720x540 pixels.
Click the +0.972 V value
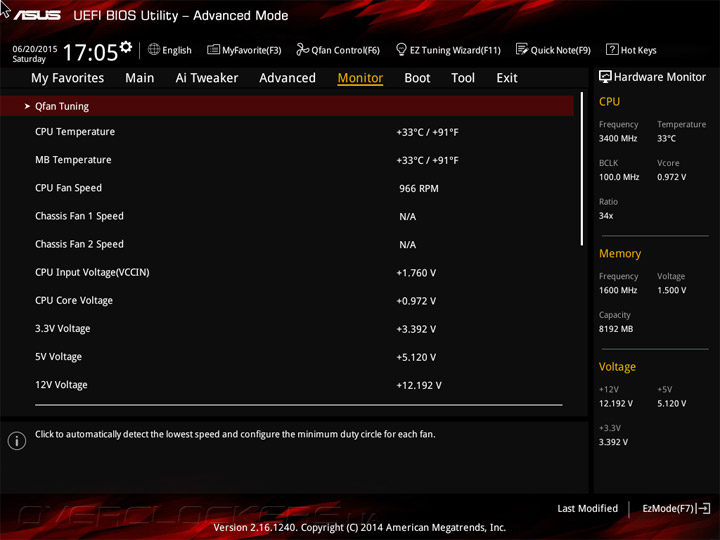[416, 301]
